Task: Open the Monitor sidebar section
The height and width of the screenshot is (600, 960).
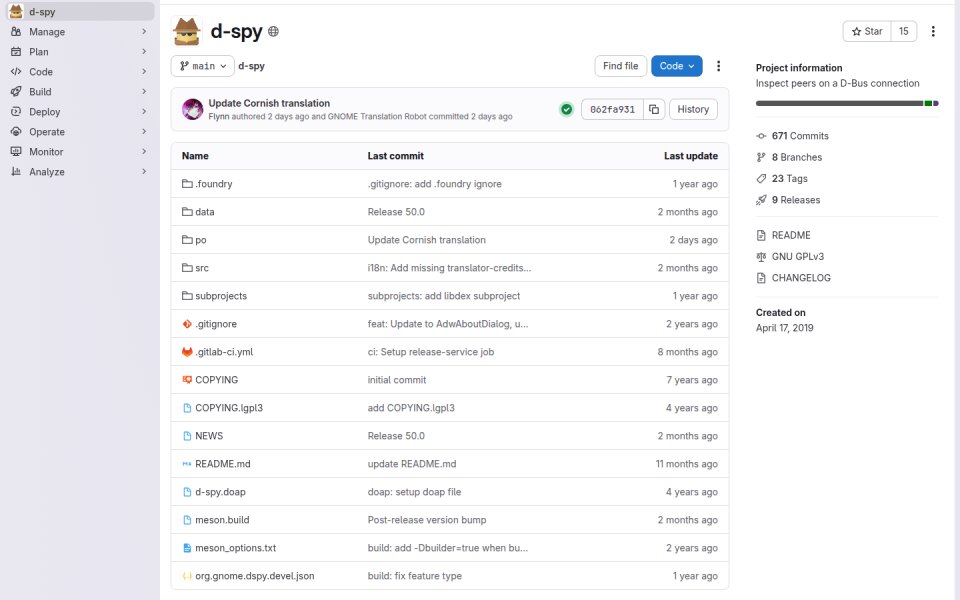Action: tap(80, 152)
